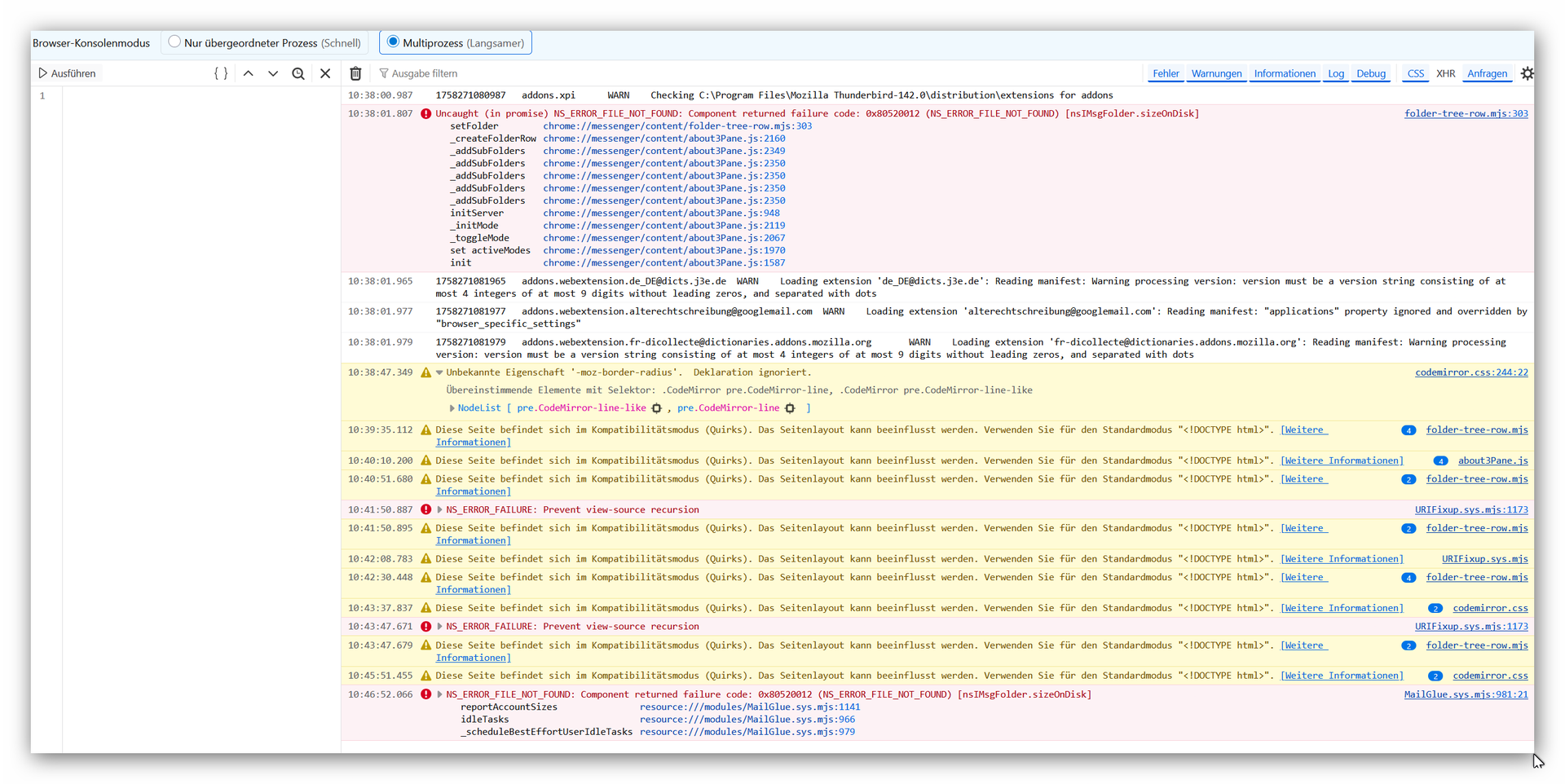Open reverse history search magnifier icon
Screen dimensions: 1565x784
pyautogui.click(x=298, y=73)
